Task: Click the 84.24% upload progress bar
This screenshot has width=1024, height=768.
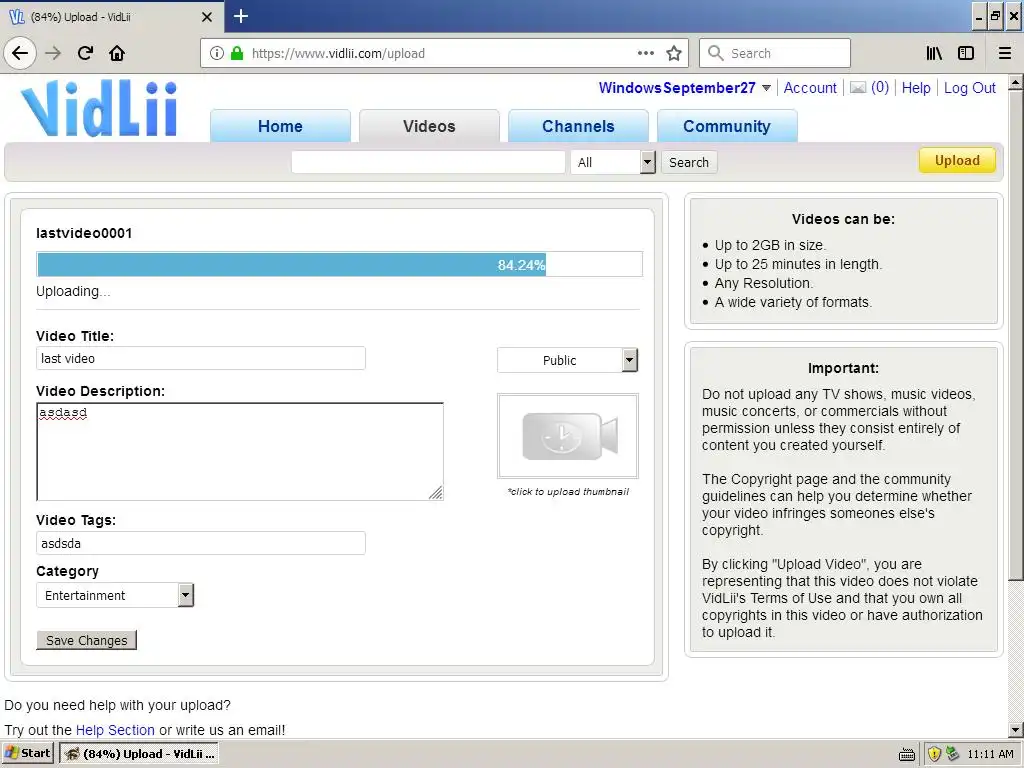Action: (340, 264)
